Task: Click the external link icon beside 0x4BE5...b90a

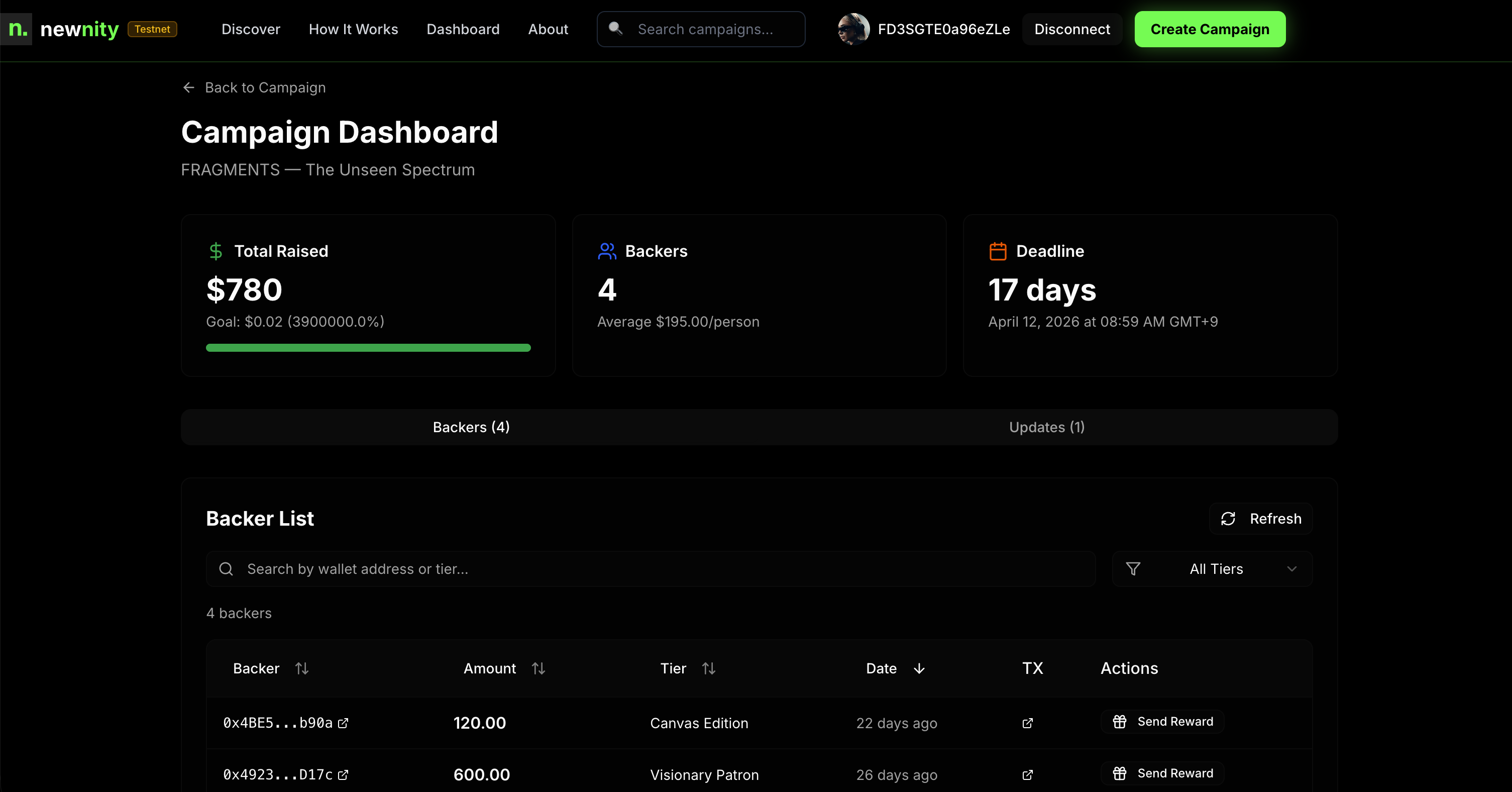Action: pyautogui.click(x=344, y=723)
